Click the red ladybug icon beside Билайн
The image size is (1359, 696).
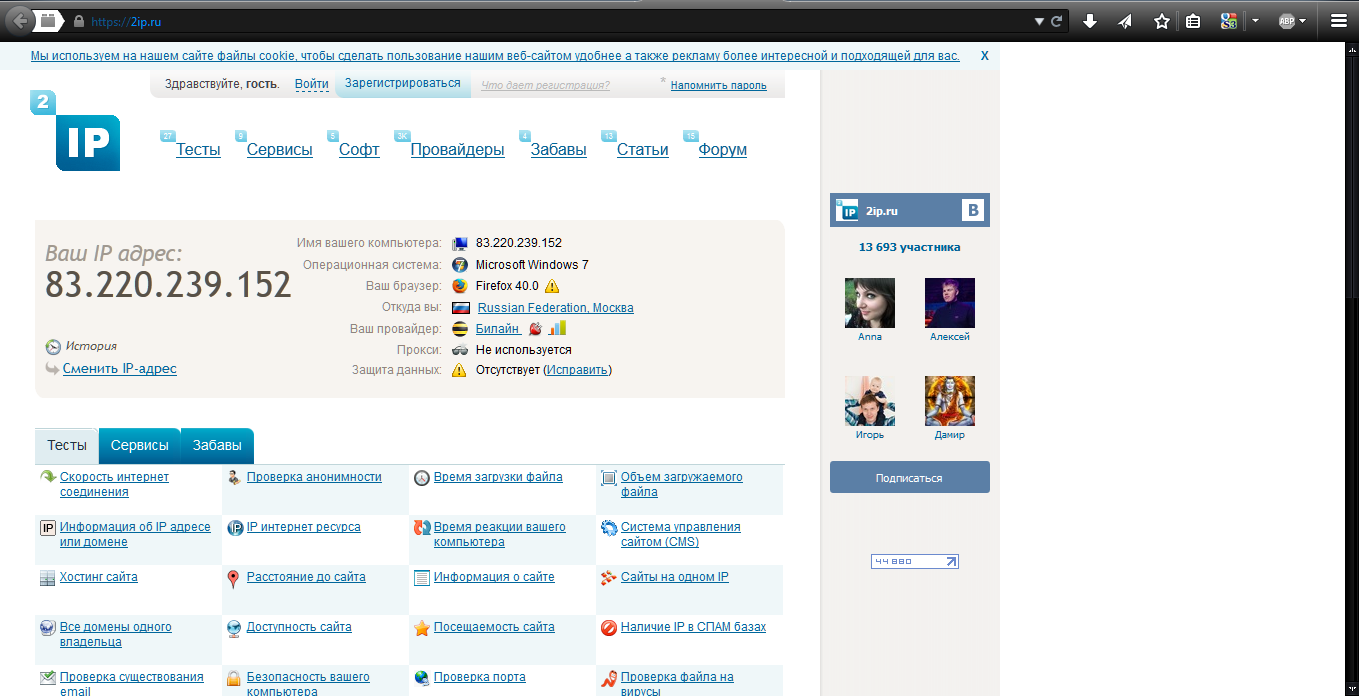(535, 328)
